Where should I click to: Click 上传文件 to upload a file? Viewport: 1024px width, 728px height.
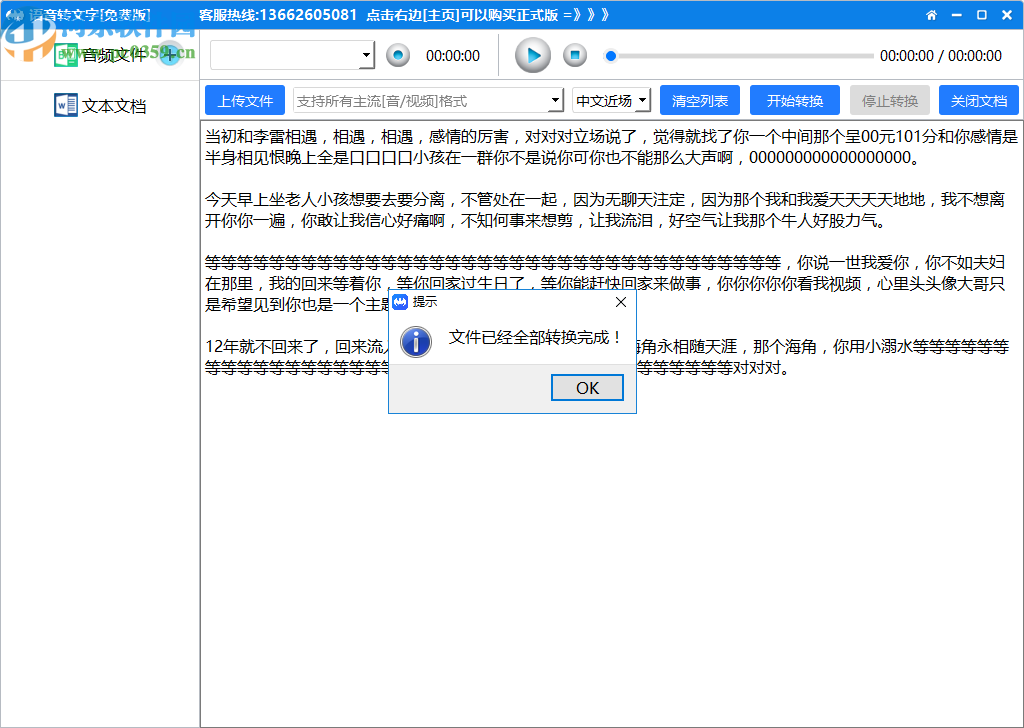pyautogui.click(x=244, y=100)
